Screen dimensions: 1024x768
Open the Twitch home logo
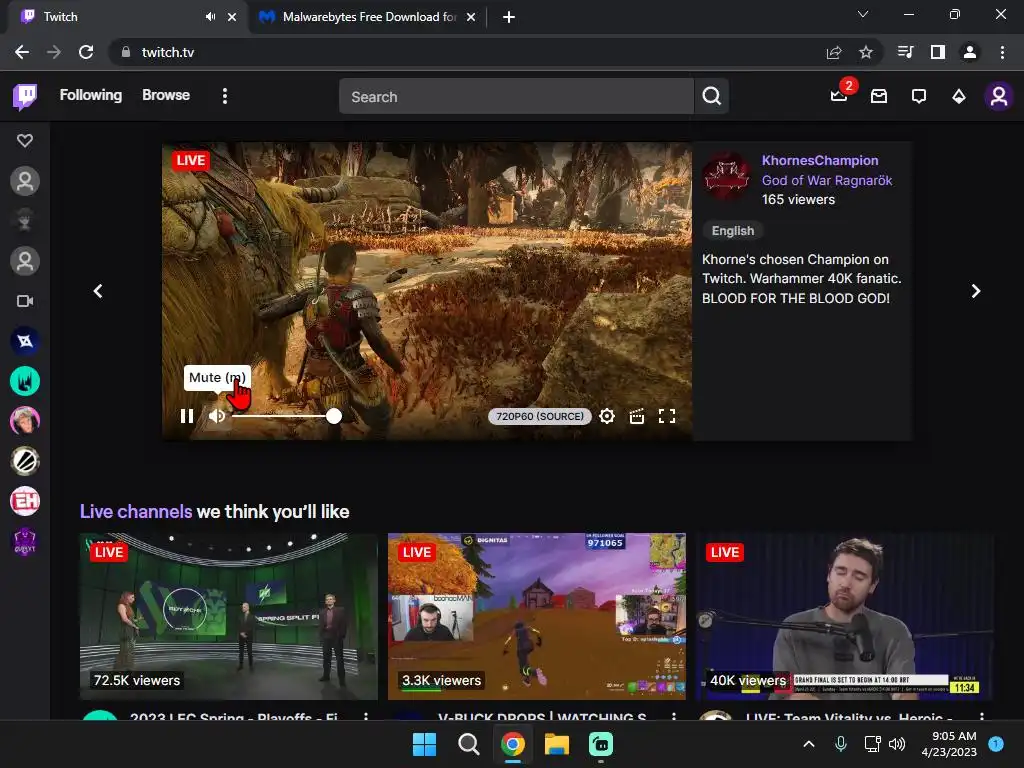[25, 96]
